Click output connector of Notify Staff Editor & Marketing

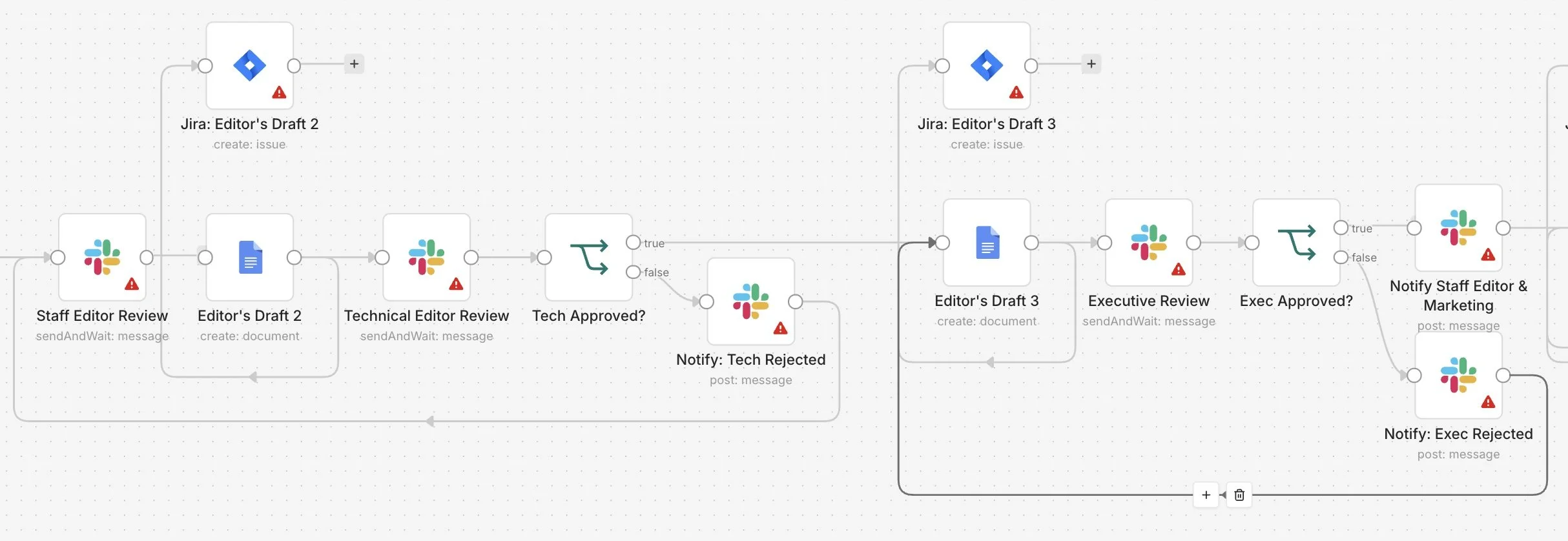[1503, 228]
